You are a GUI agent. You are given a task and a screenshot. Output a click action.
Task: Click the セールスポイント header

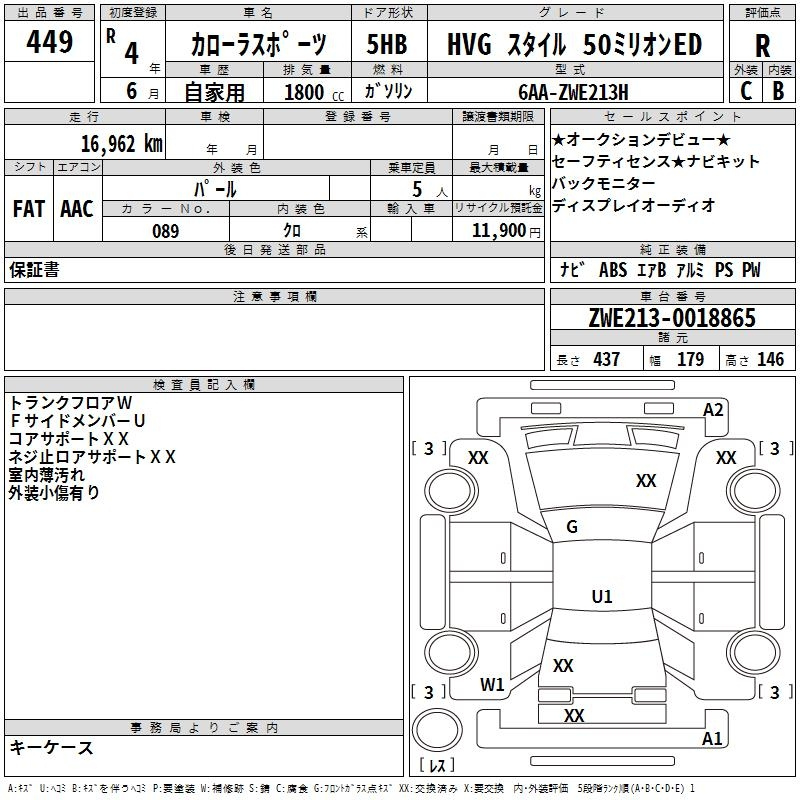pyautogui.click(x=672, y=116)
